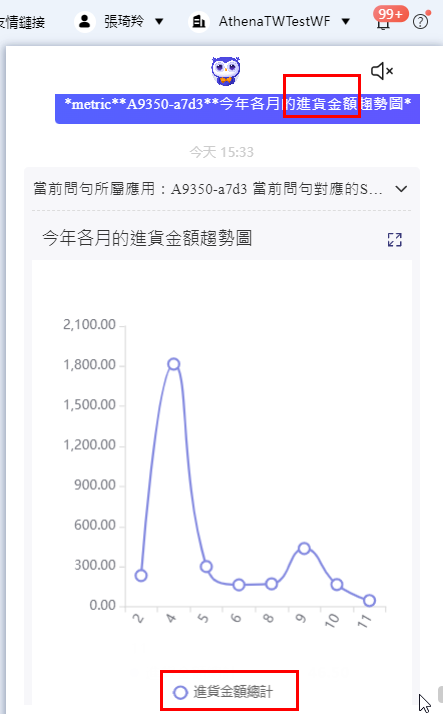Screen dimensions: 443x714
Task: Open the help question mark icon
Action: [x=420, y=22]
